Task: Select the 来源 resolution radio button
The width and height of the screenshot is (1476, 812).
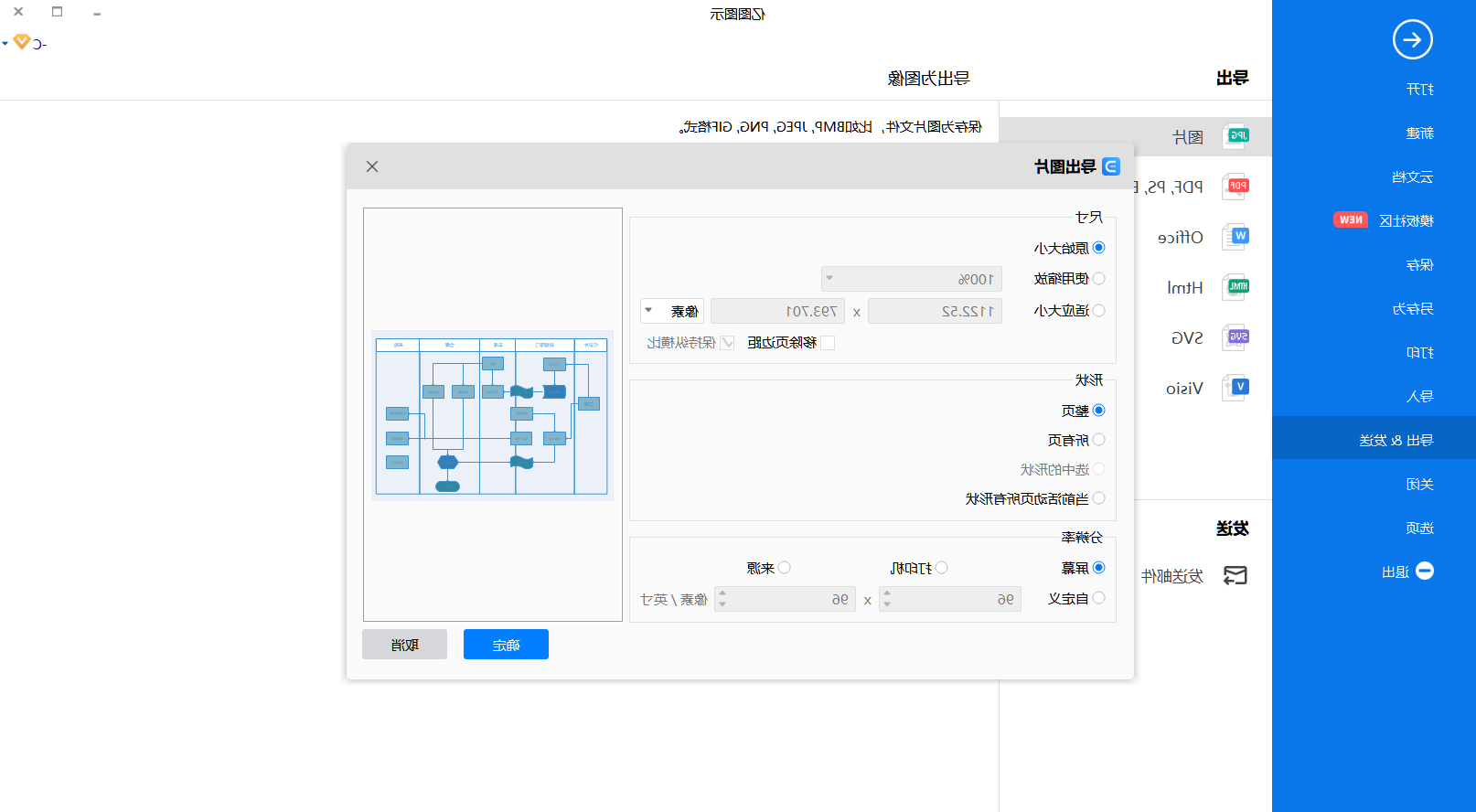Action: click(x=784, y=568)
